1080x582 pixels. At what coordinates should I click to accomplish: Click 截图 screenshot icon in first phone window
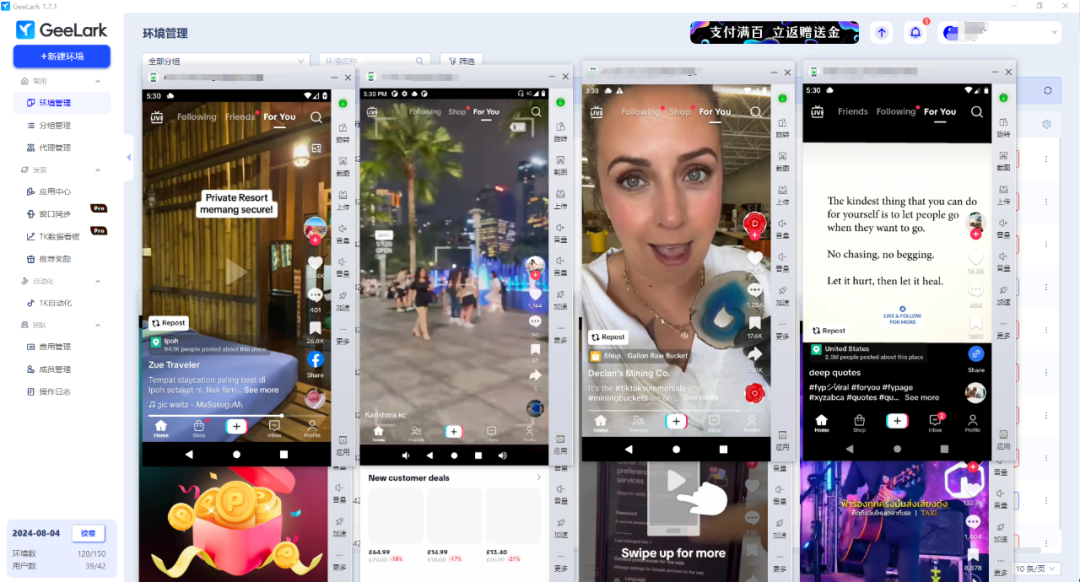coord(342,165)
